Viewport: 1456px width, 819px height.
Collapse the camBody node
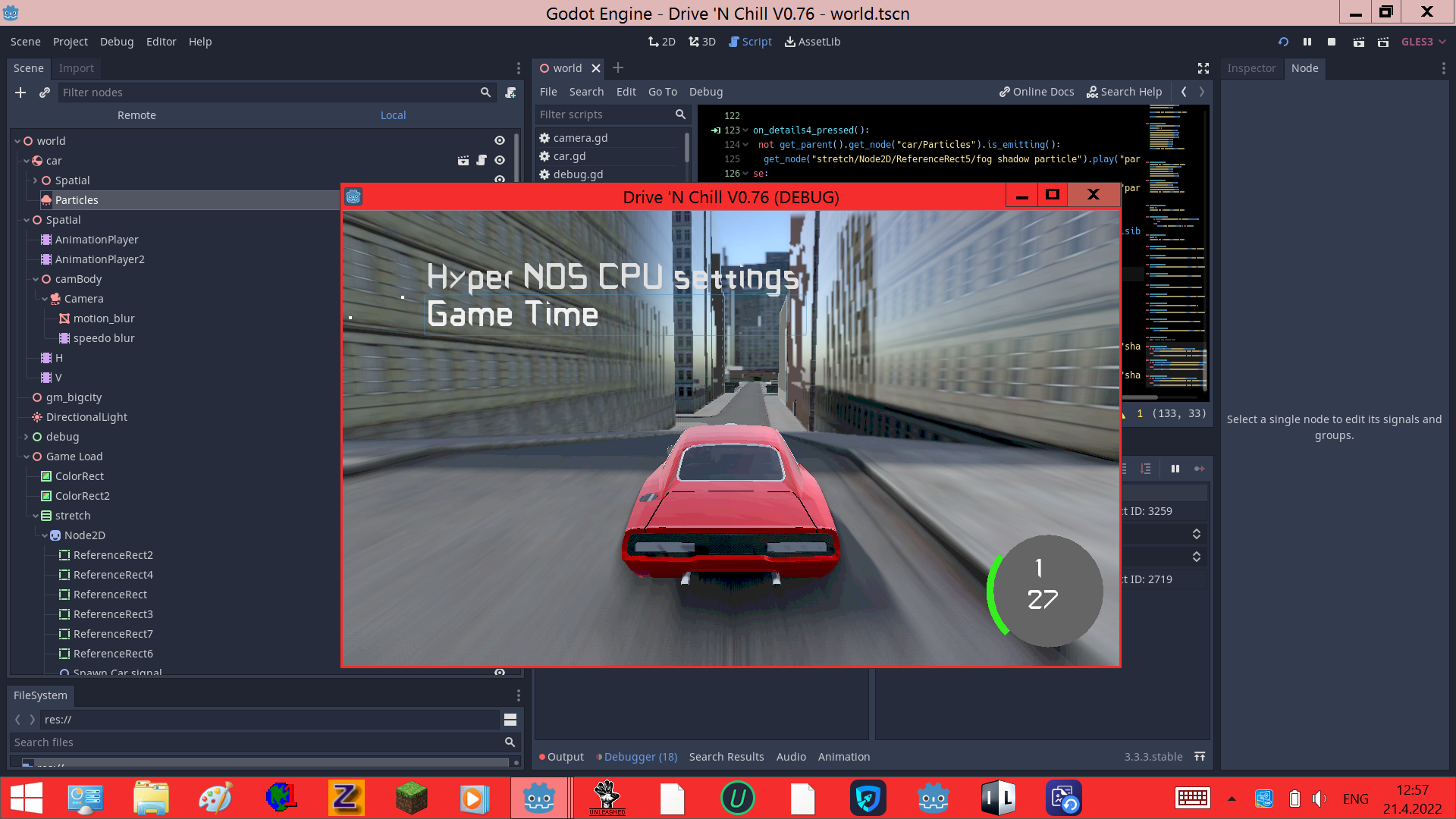point(36,279)
